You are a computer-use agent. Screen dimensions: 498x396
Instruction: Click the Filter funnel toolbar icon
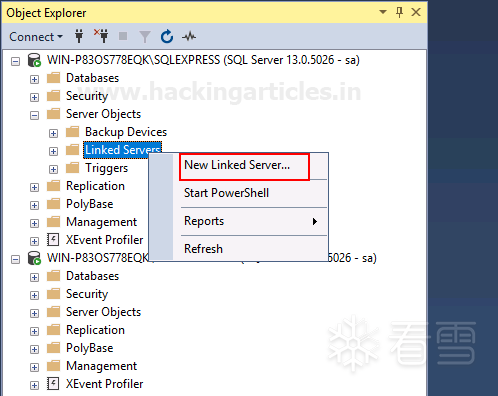[x=145, y=37]
